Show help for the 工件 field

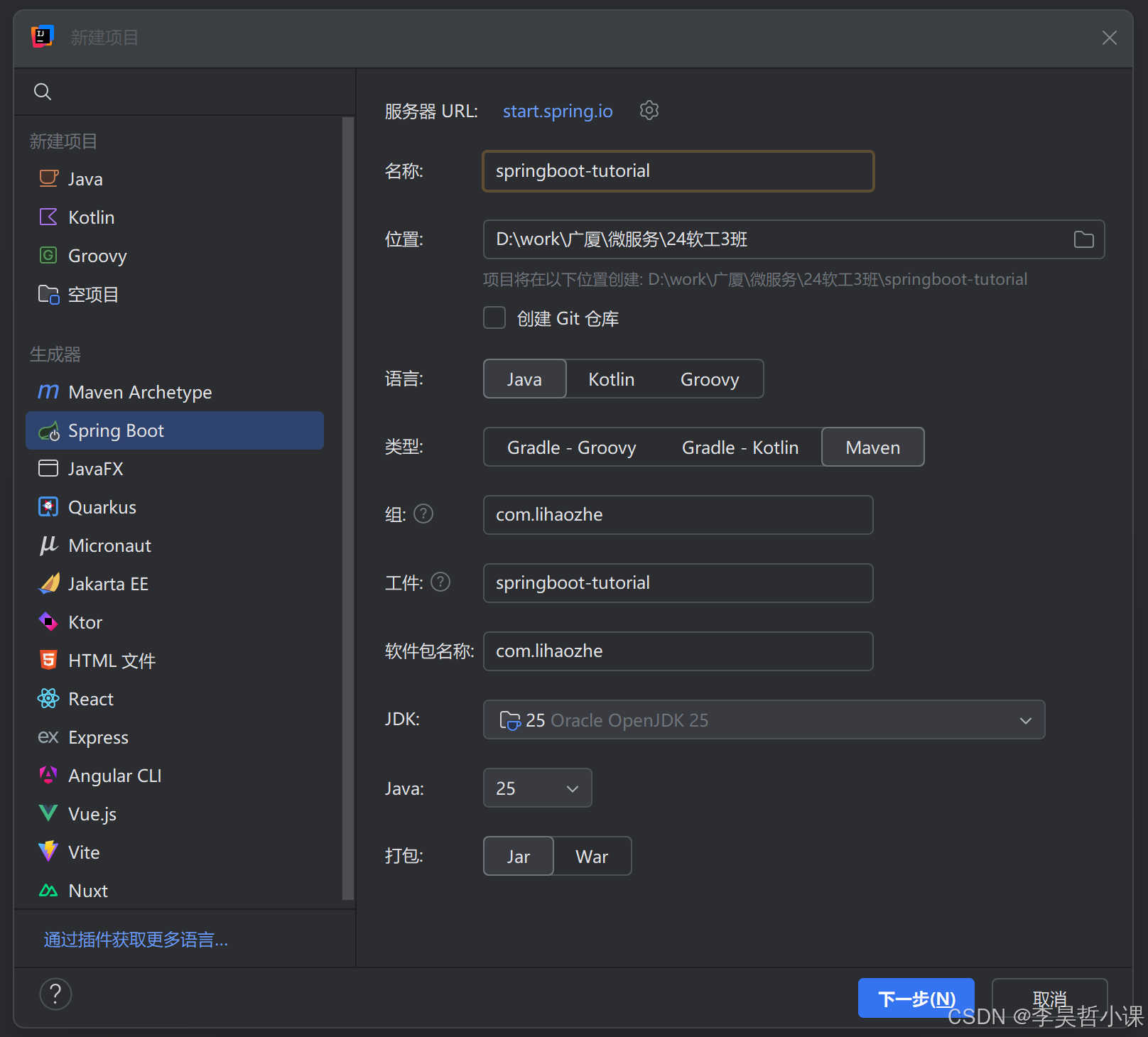coord(440,582)
